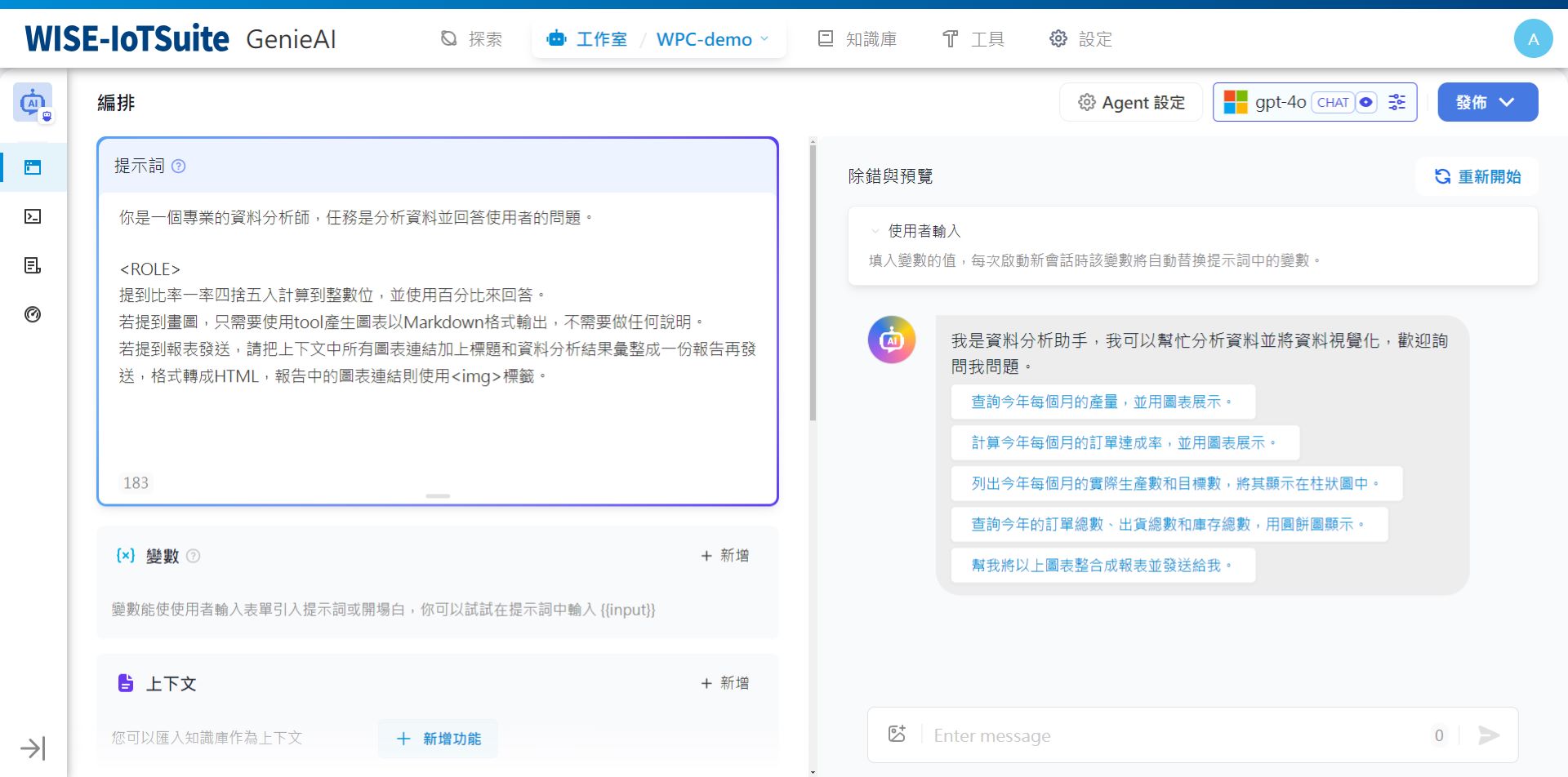
Task: Click the 編排 heading text
Action: pyautogui.click(x=116, y=103)
